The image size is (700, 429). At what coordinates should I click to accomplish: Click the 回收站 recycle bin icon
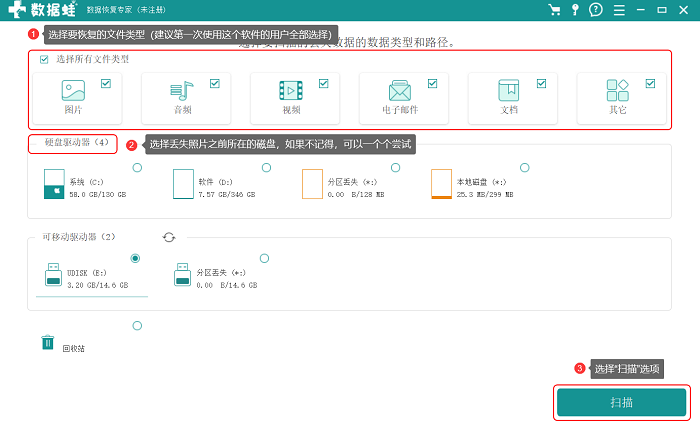pos(47,342)
